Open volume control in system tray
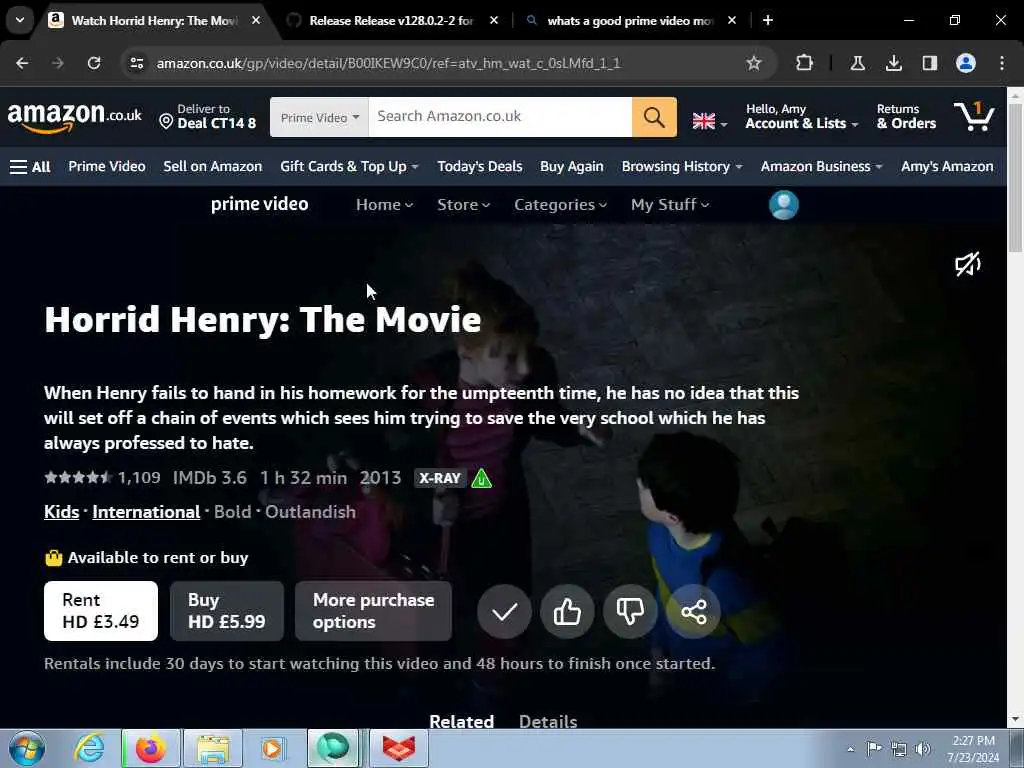The image size is (1024, 768). click(x=923, y=749)
